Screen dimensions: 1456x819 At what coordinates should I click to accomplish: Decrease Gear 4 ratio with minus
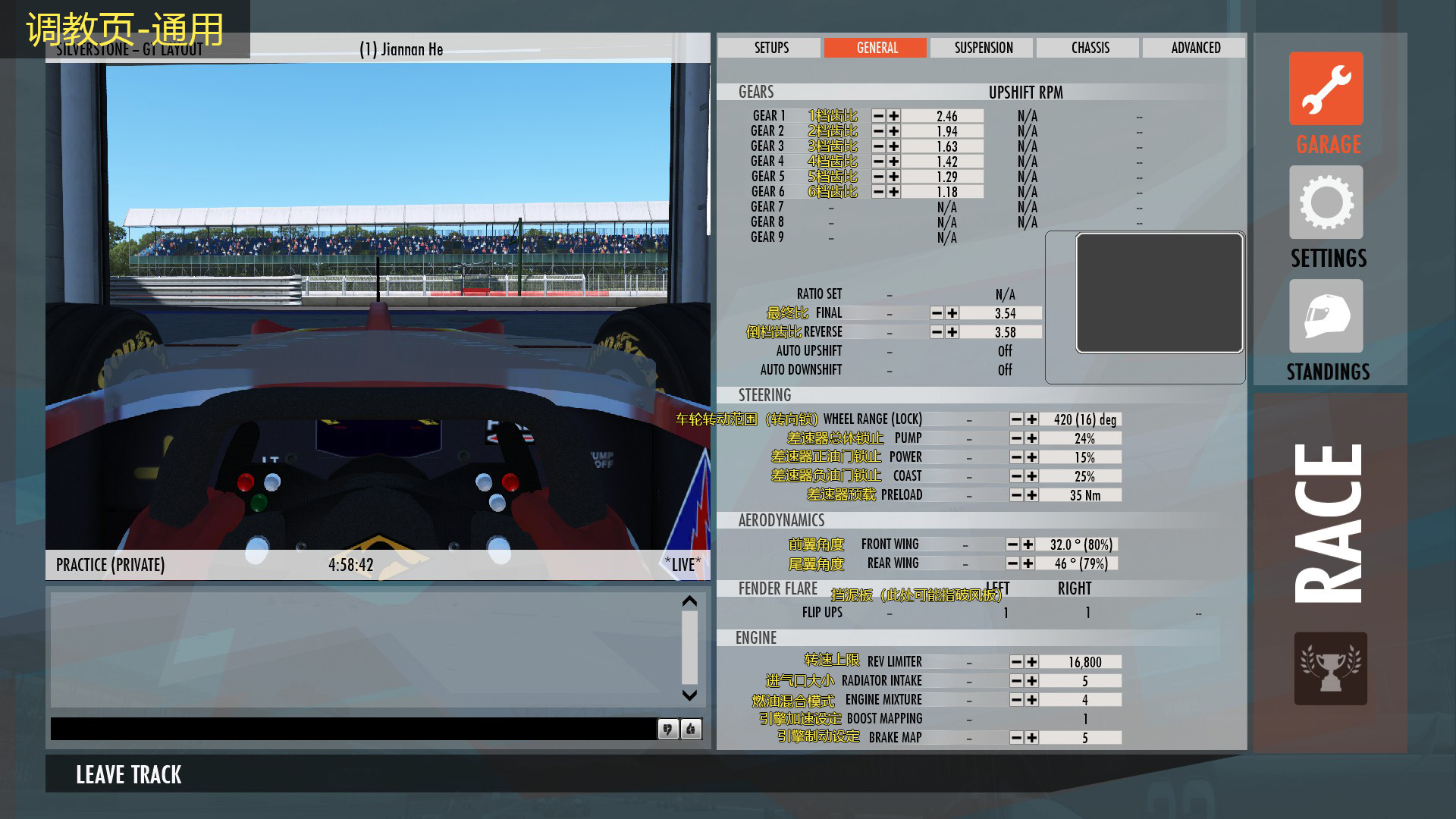click(878, 162)
